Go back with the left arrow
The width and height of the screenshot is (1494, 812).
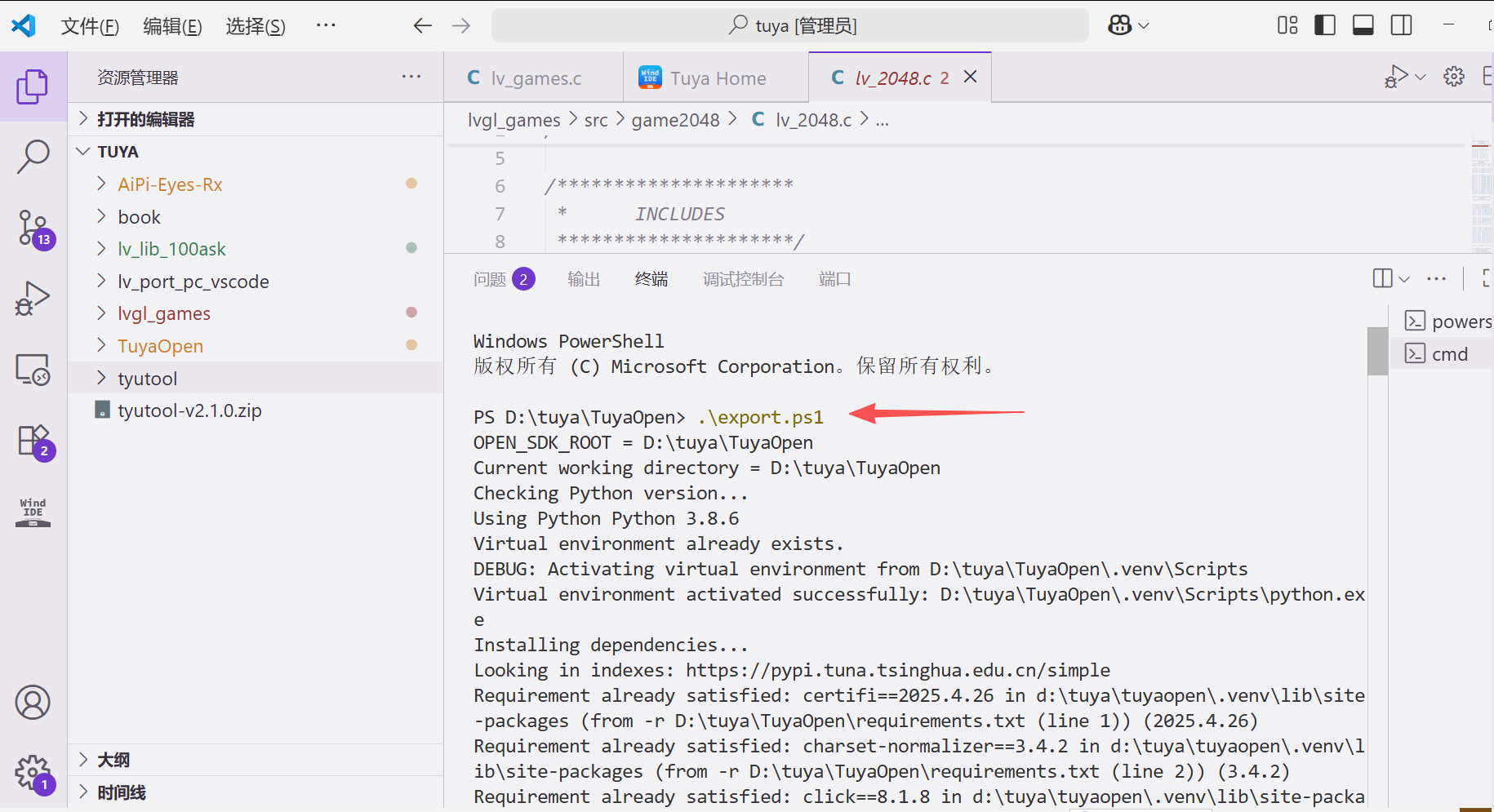[x=422, y=25]
